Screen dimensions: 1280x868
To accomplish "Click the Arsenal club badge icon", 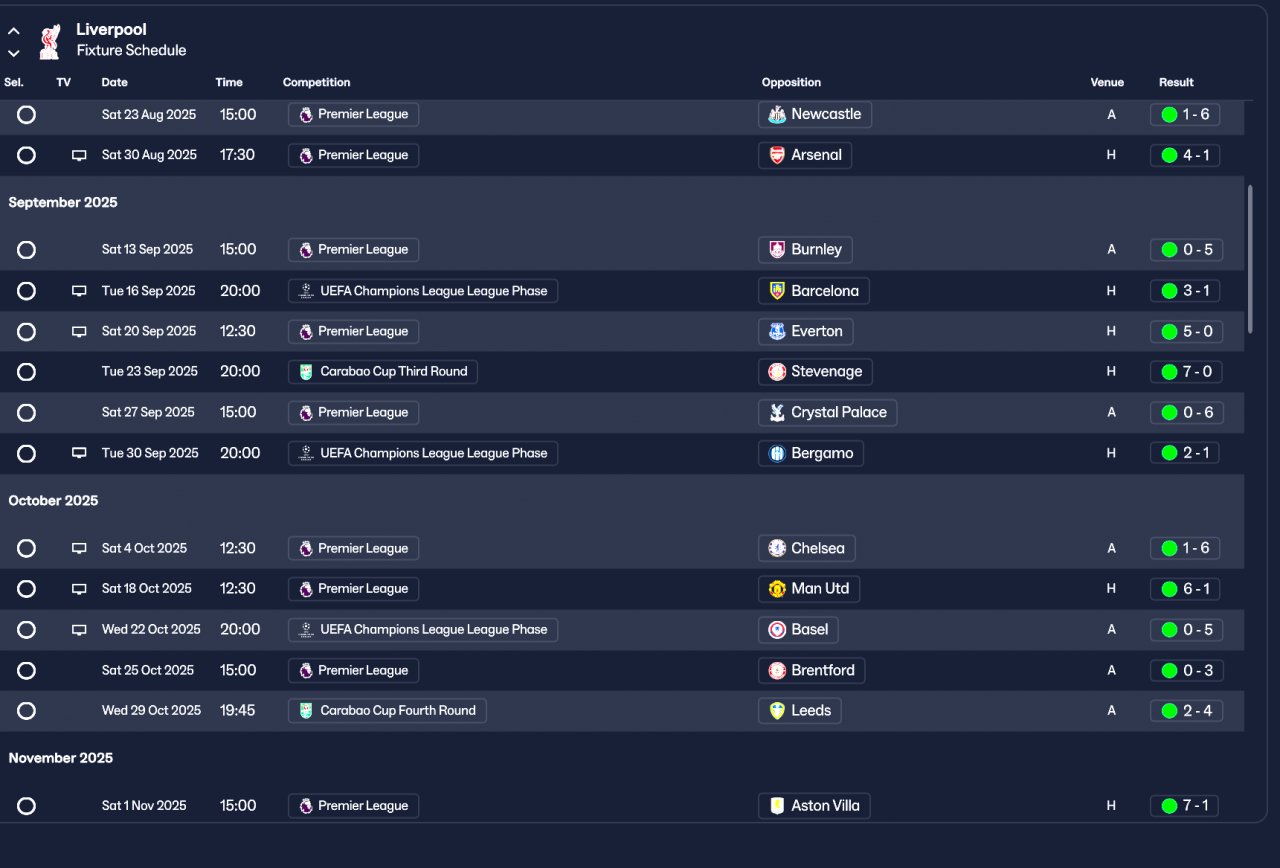I will pos(777,155).
